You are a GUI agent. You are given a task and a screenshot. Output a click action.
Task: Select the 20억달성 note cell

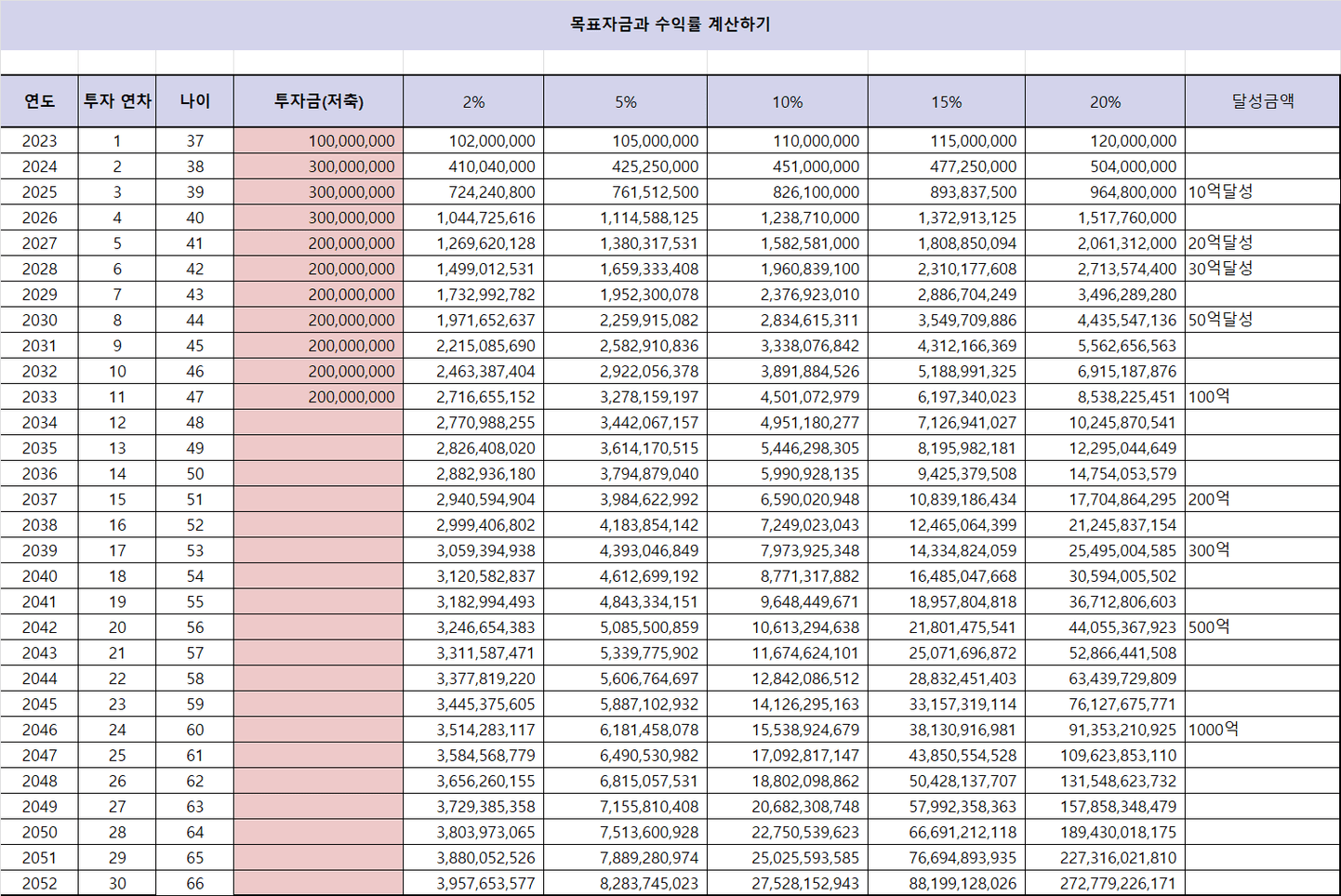pos(1263,243)
